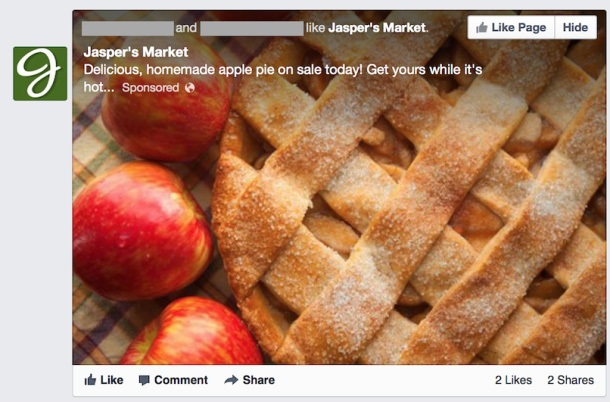Screen dimensions: 610x402
Task: Click the second blurred friend name after "and"
Action: coord(250,27)
